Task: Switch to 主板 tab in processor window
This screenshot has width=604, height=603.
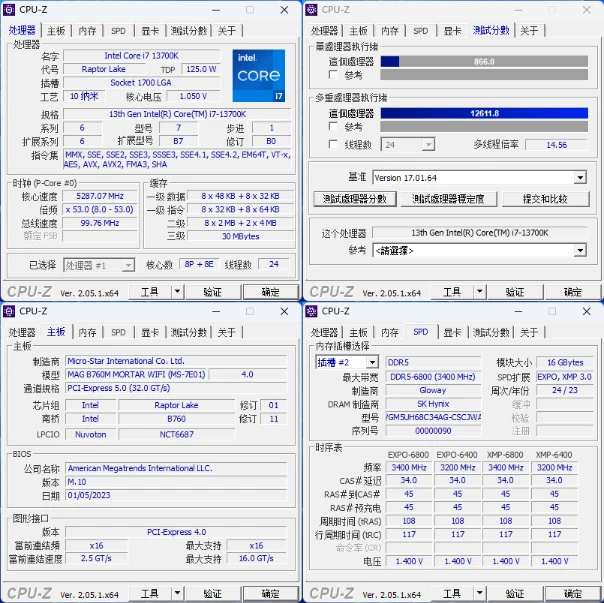Action: (56, 31)
